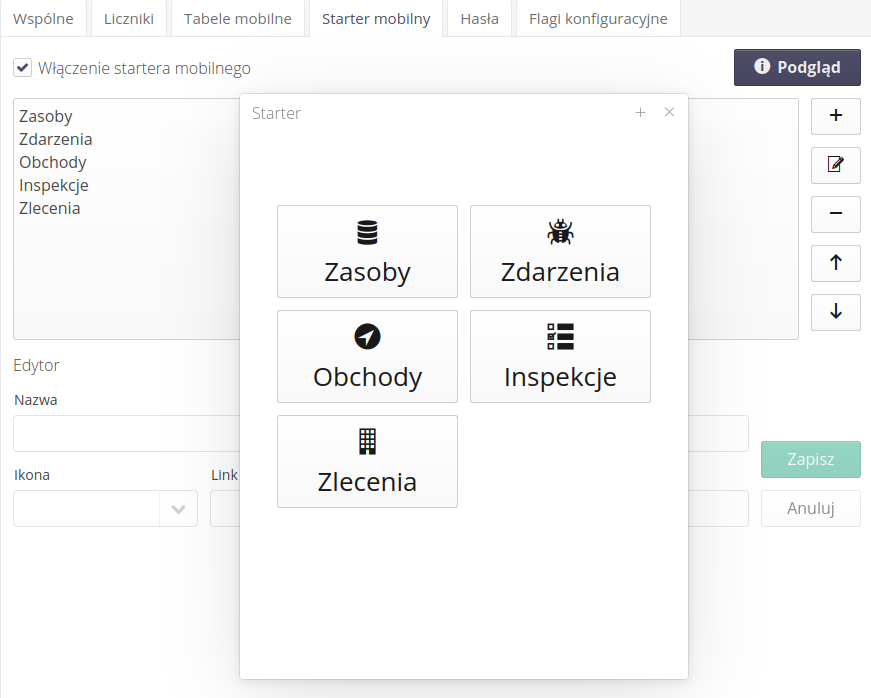Screen dimensions: 871x698
Task: Click the Anuluj button
Action: coord(810,508)
